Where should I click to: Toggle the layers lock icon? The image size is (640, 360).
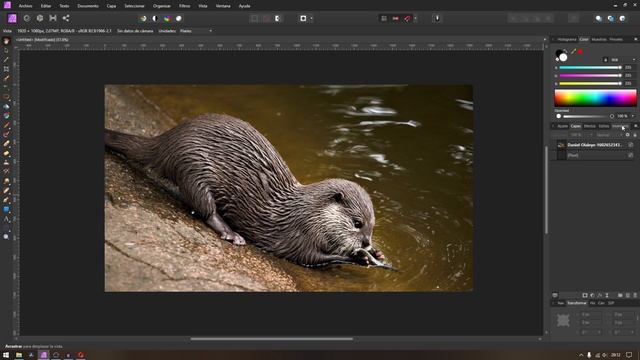pos(635,135)
